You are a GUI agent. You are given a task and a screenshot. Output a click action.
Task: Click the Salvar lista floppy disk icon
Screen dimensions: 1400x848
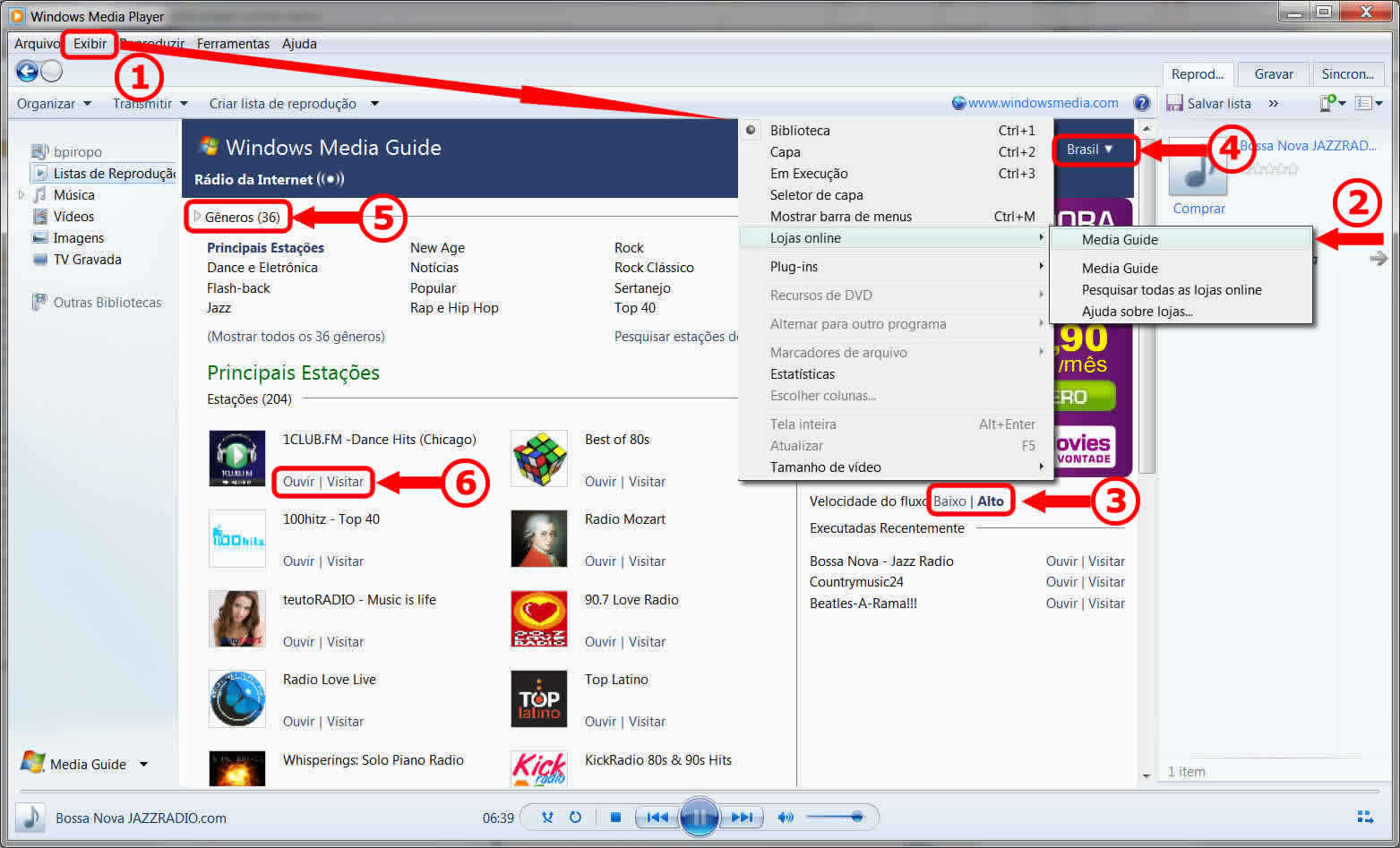coord(1174,103)
